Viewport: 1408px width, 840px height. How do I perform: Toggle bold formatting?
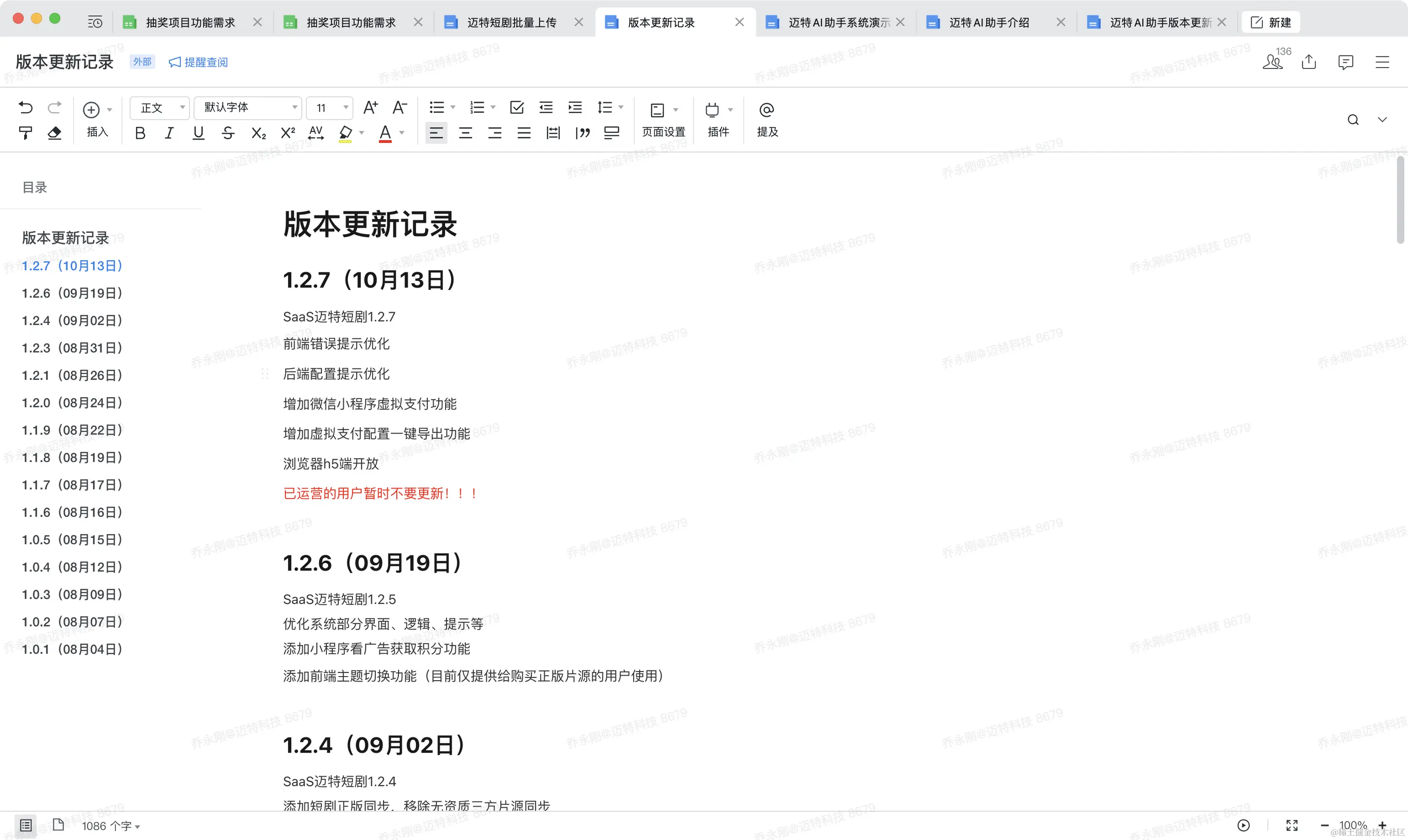(140, 133)
